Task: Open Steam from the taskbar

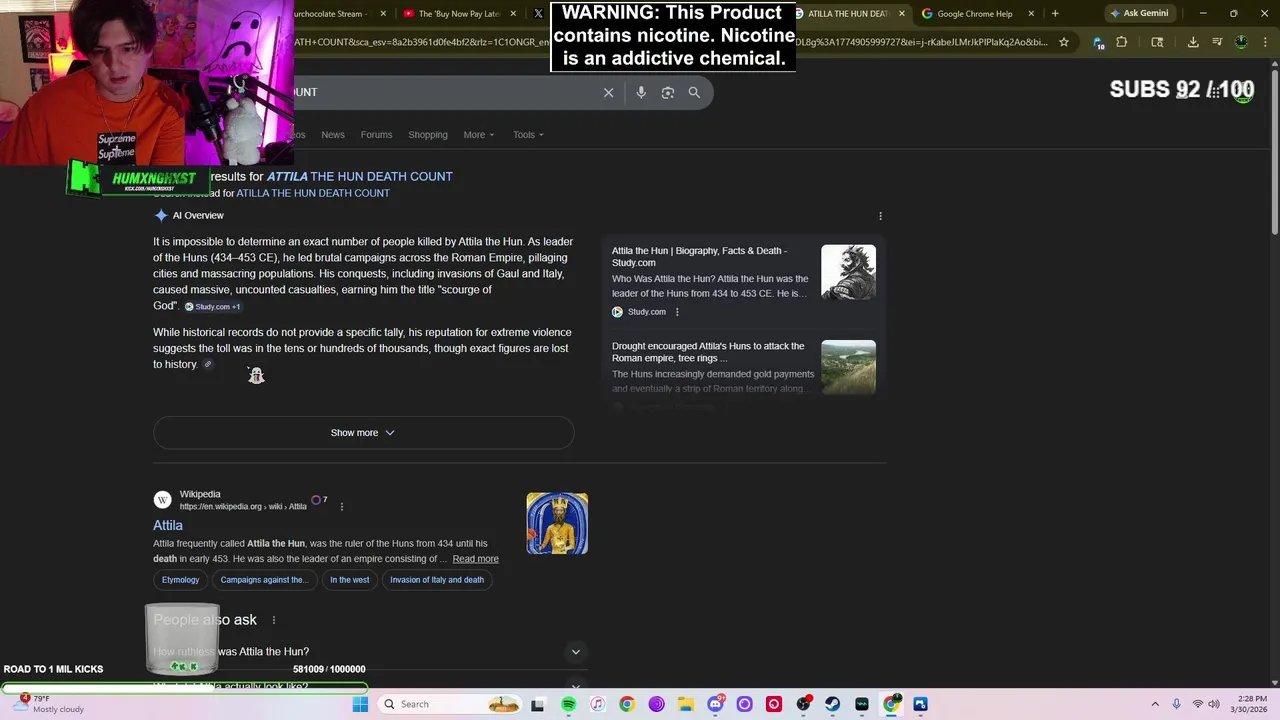Action: coord(832,704)
